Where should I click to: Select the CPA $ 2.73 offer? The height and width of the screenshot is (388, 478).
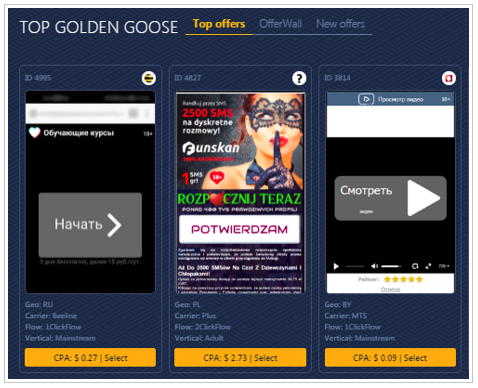point(240,358)
